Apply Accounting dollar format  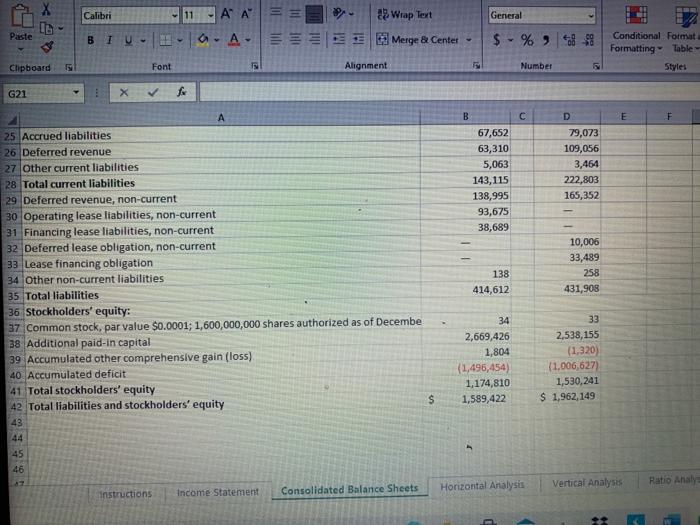(497, 40)
